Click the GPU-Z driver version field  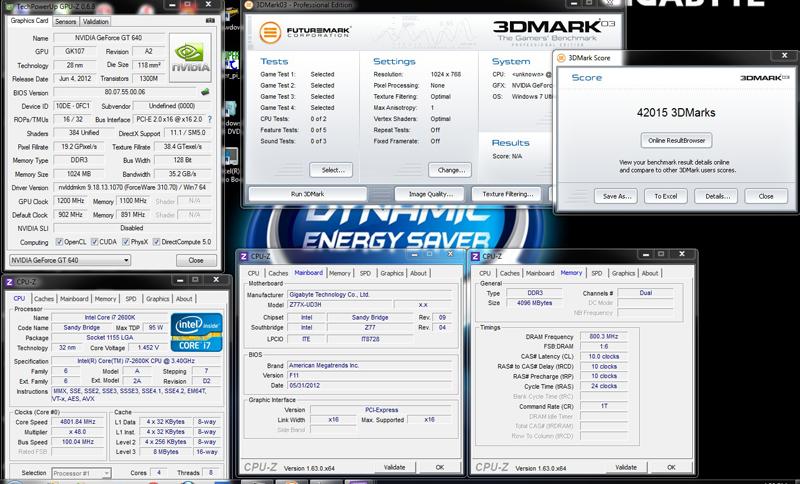point(132,187)
